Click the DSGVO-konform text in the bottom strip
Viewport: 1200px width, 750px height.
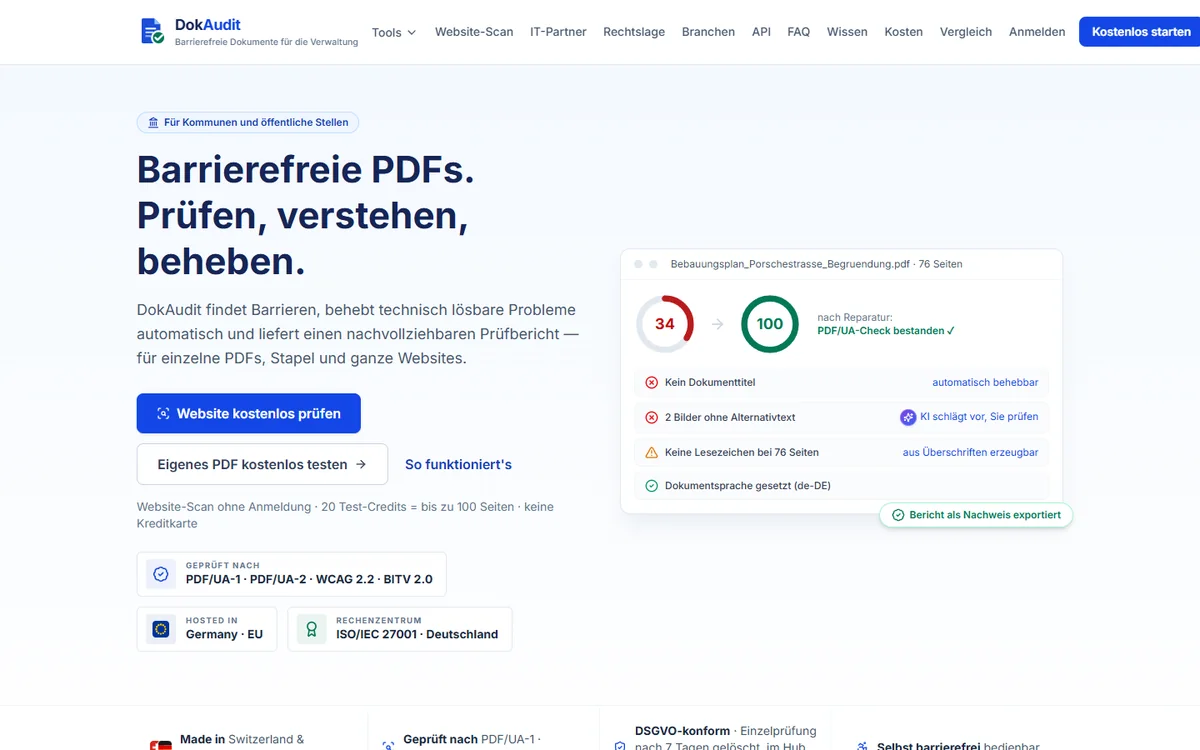[x=682, y=731]
